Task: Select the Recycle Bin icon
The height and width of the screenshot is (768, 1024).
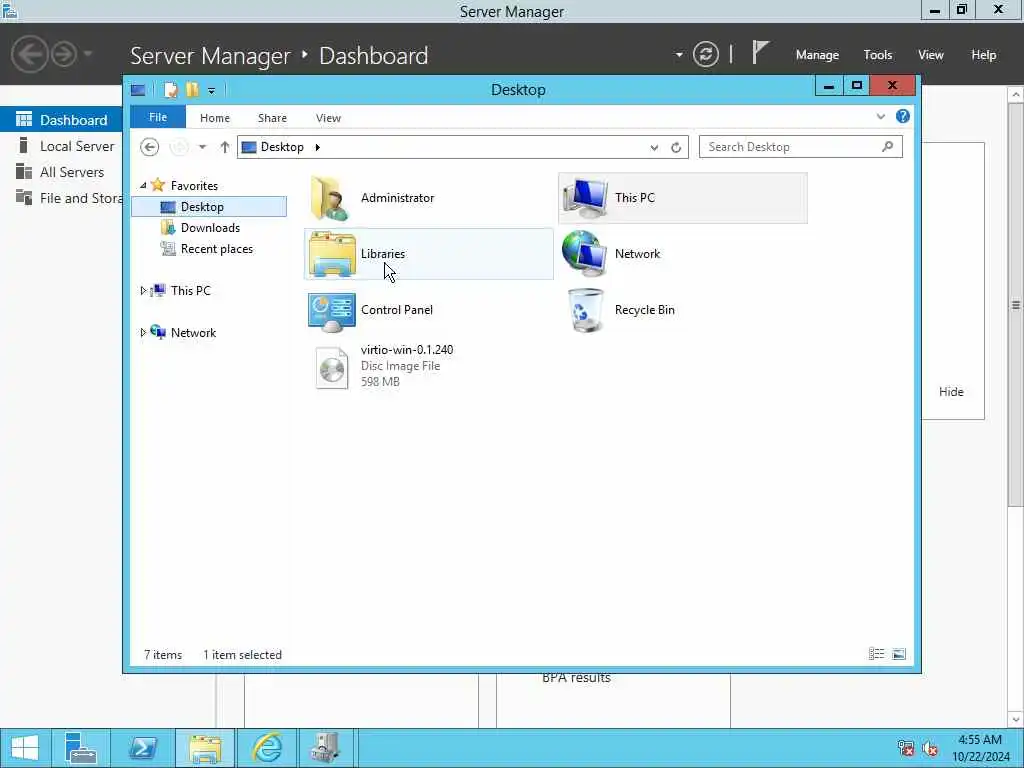Action: (x=585, y=311)
